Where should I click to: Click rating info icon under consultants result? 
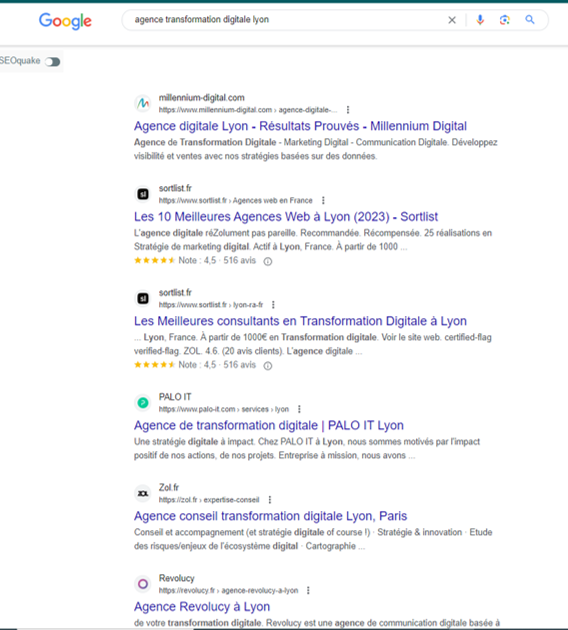pos(268,366)
